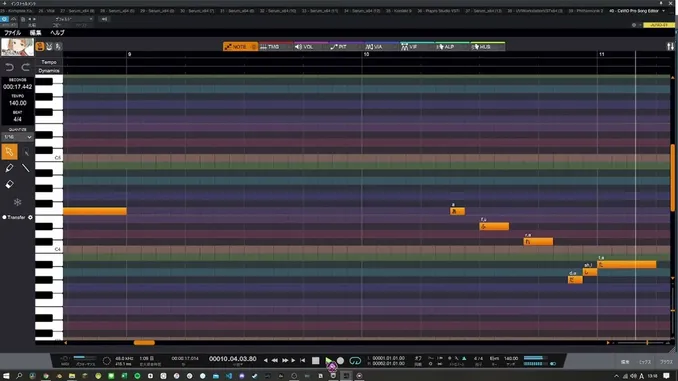Click return-to-start transport button
This screenshot has width=678, height=381.
[303, 360]
